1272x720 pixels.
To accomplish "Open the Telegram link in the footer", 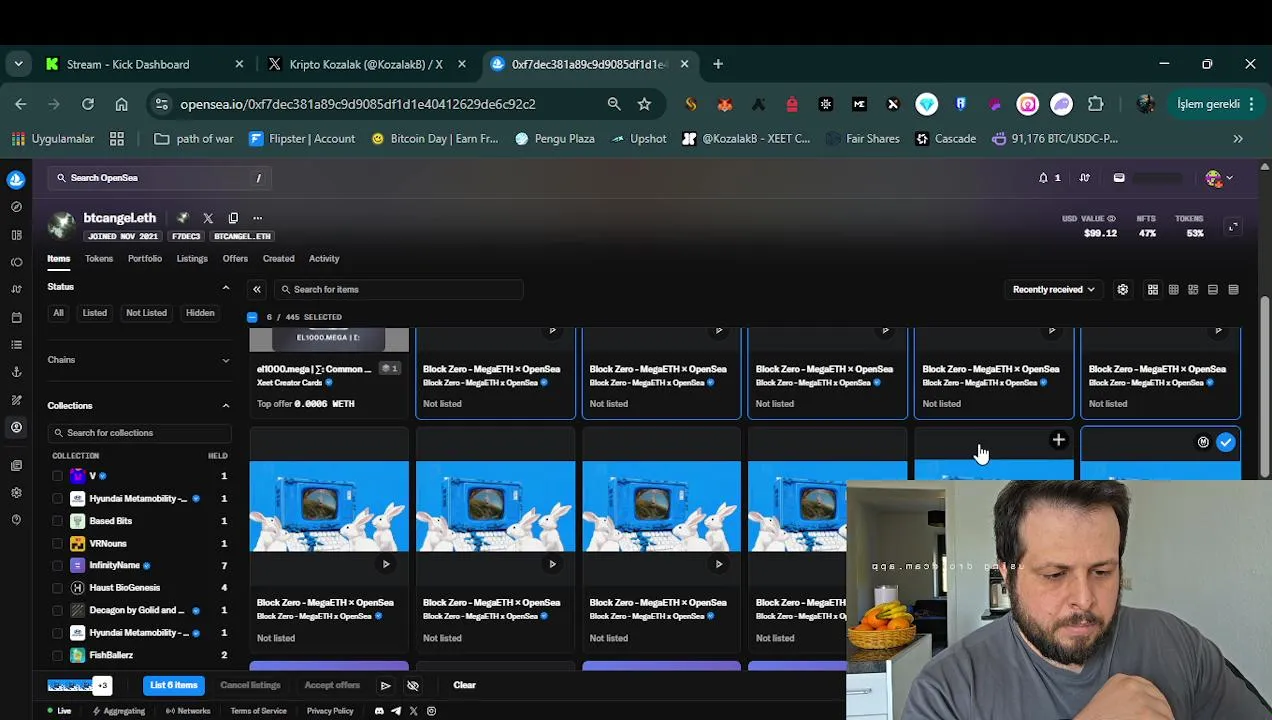I will pyautogui.click(x=396, y=711).
